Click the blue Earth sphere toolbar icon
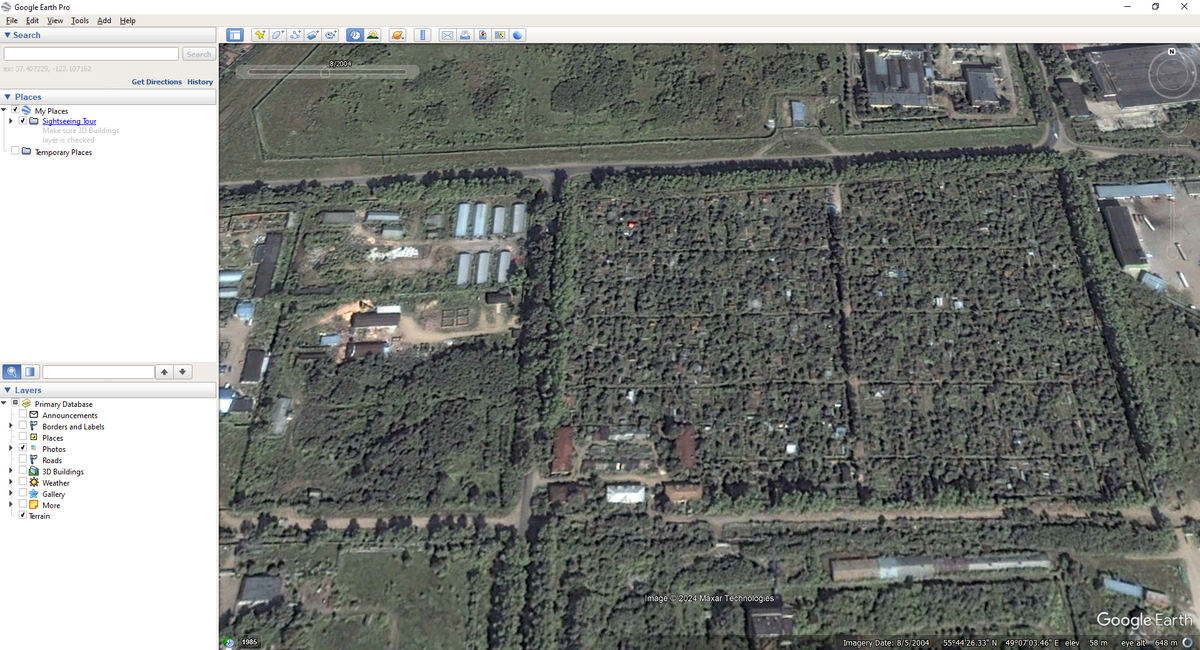1200x650 pixels. [518, 35]
